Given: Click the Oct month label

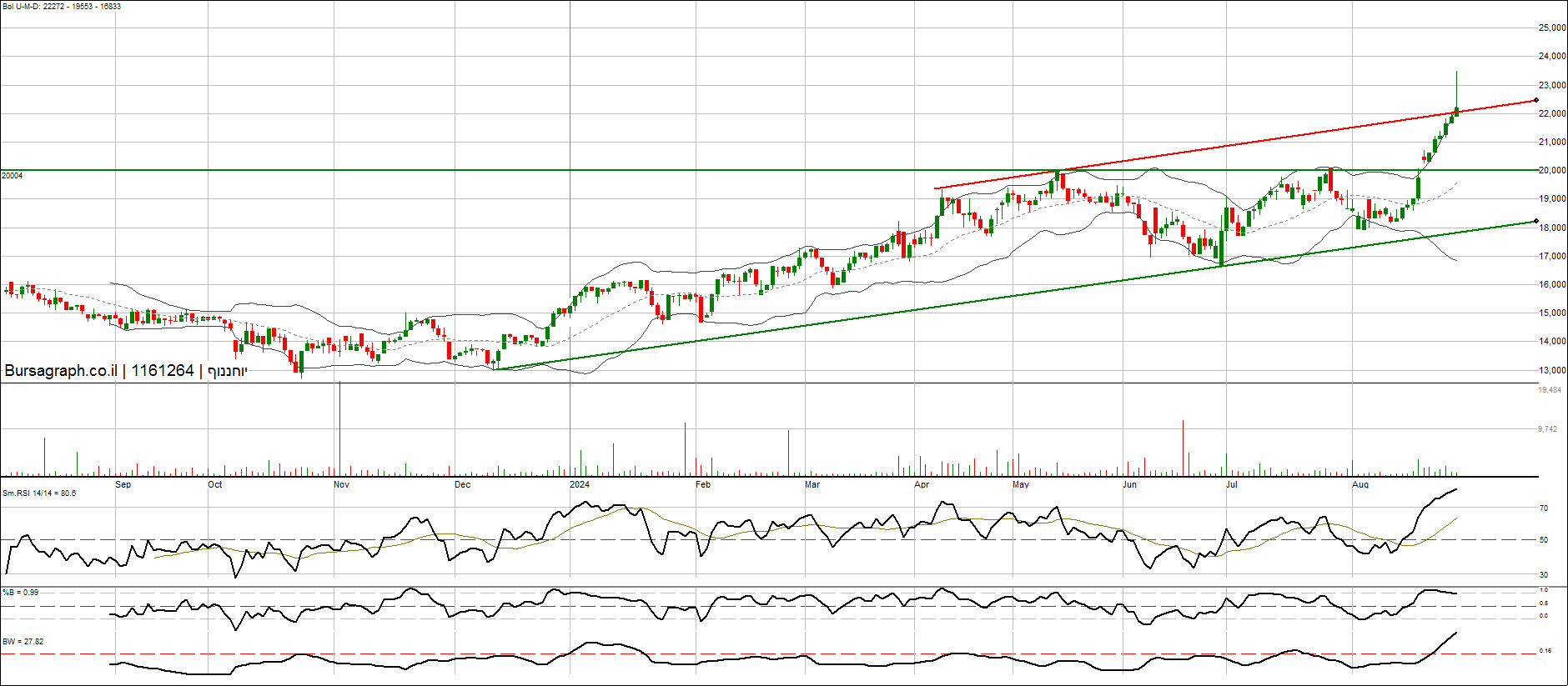Looking at the screenshot, I should click(215, 485).
